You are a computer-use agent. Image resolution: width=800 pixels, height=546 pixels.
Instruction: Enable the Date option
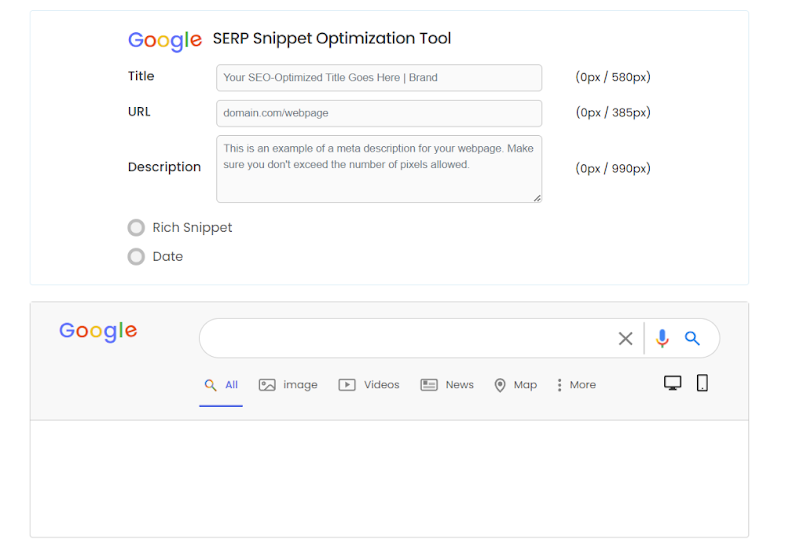pos(137,257)
